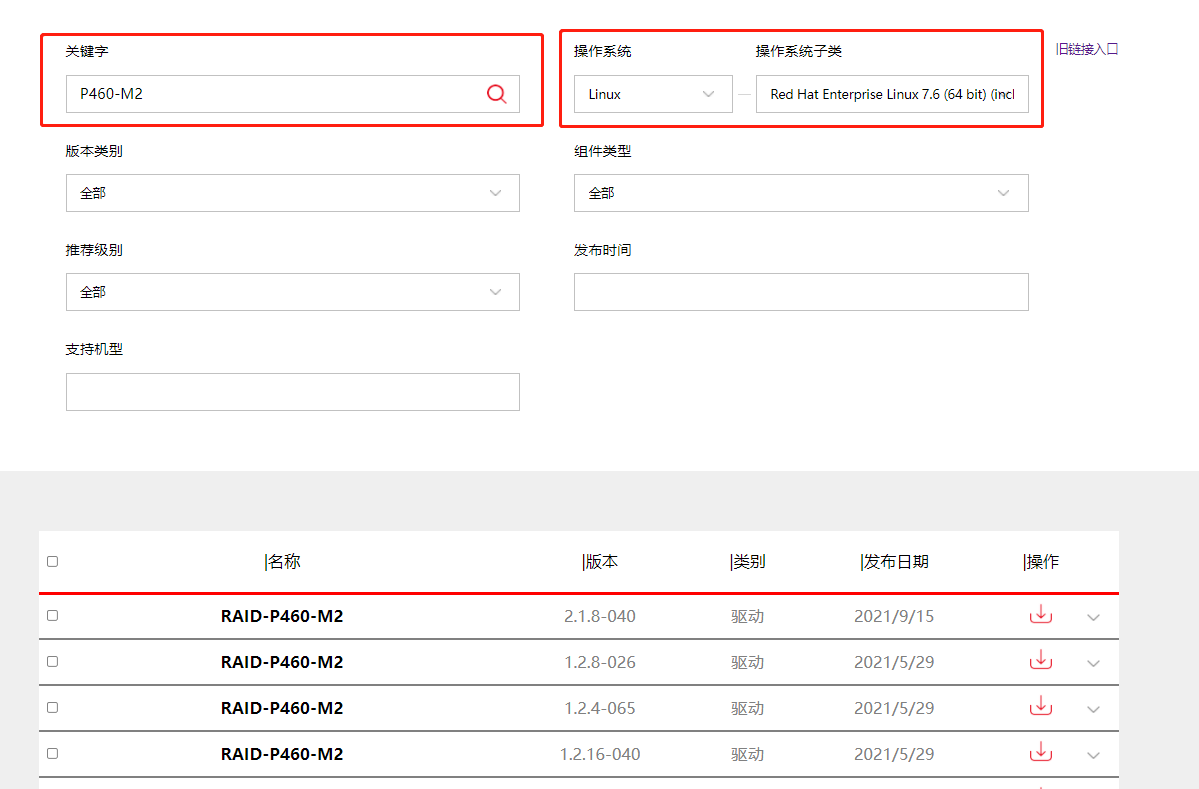Check the box for version 1.2.16-040 row

(52, 753)
